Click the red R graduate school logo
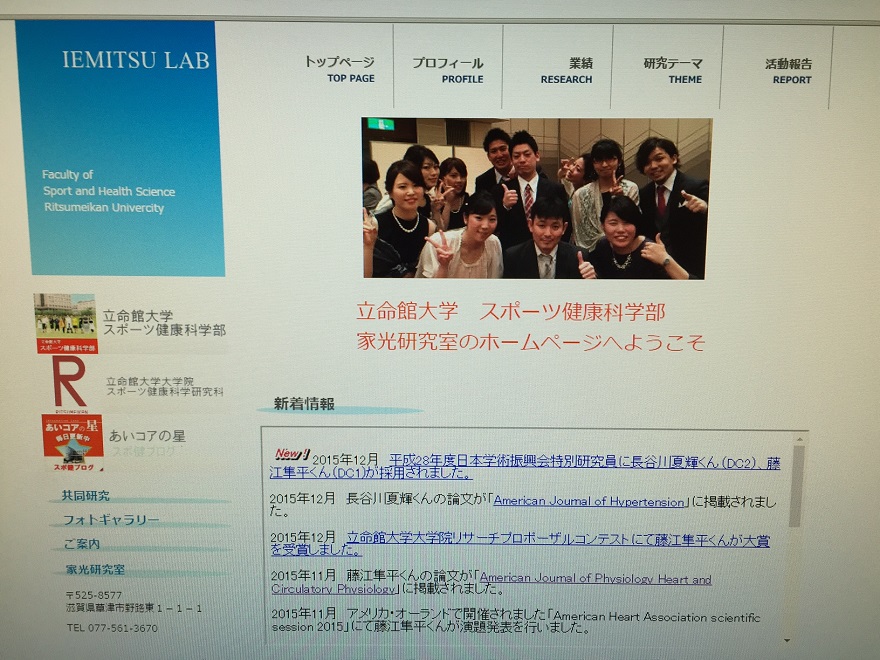The height and width of the screenshot is (660, 880). tap(68, 381)
